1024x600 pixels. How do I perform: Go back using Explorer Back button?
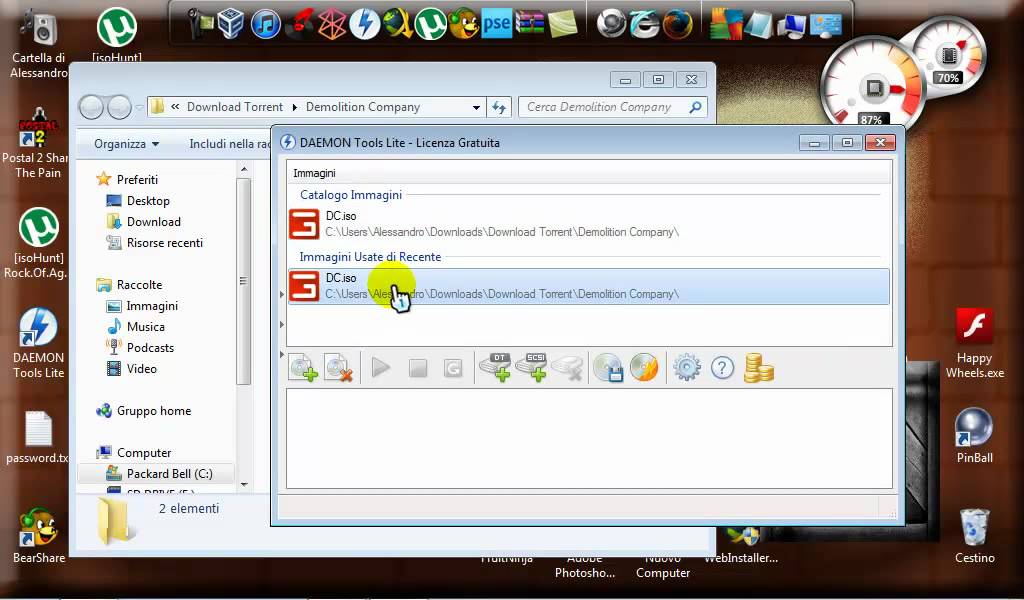[x=91, y=107]
